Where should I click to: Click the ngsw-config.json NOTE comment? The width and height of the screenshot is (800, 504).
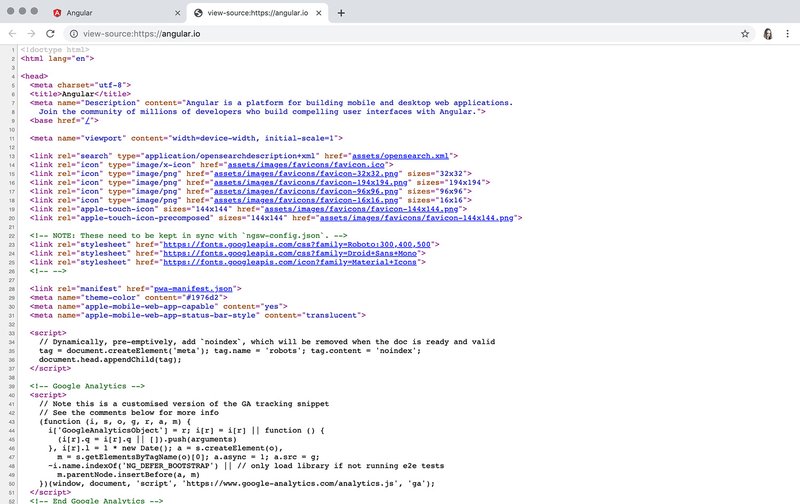[188, 236]
